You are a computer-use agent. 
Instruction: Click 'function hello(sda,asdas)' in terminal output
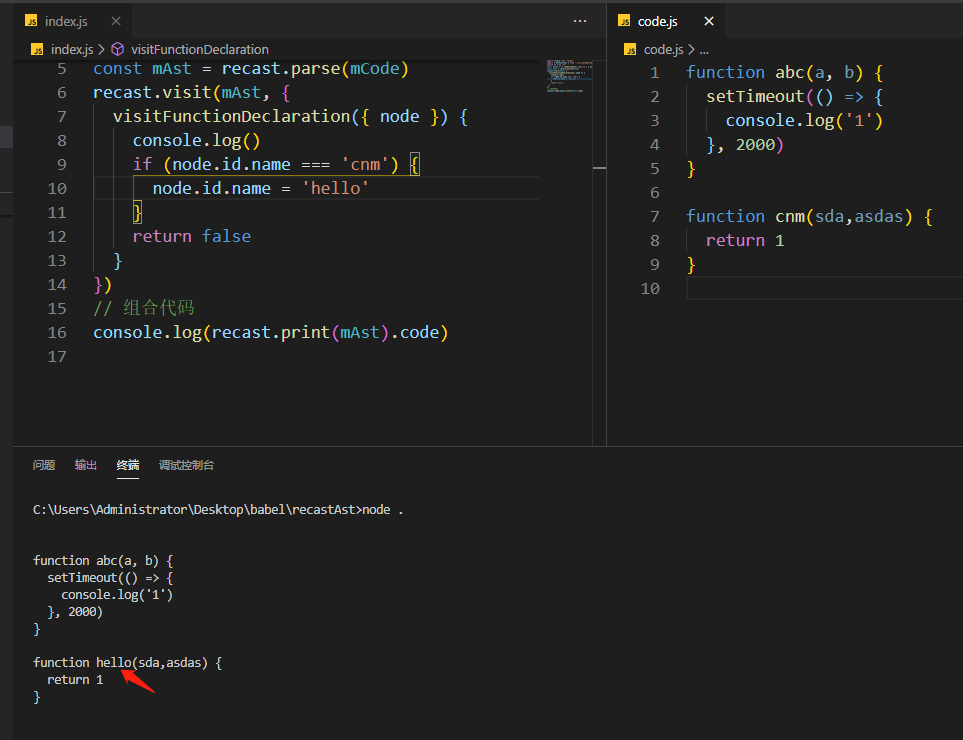tap(120, 663)
